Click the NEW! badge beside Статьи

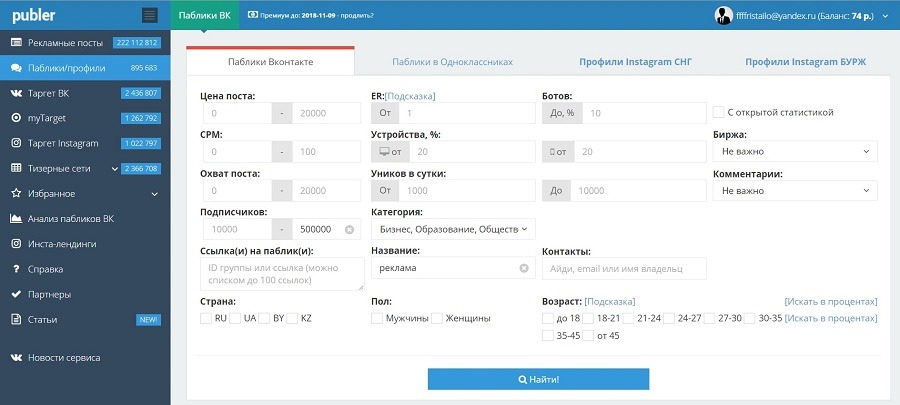148,320
